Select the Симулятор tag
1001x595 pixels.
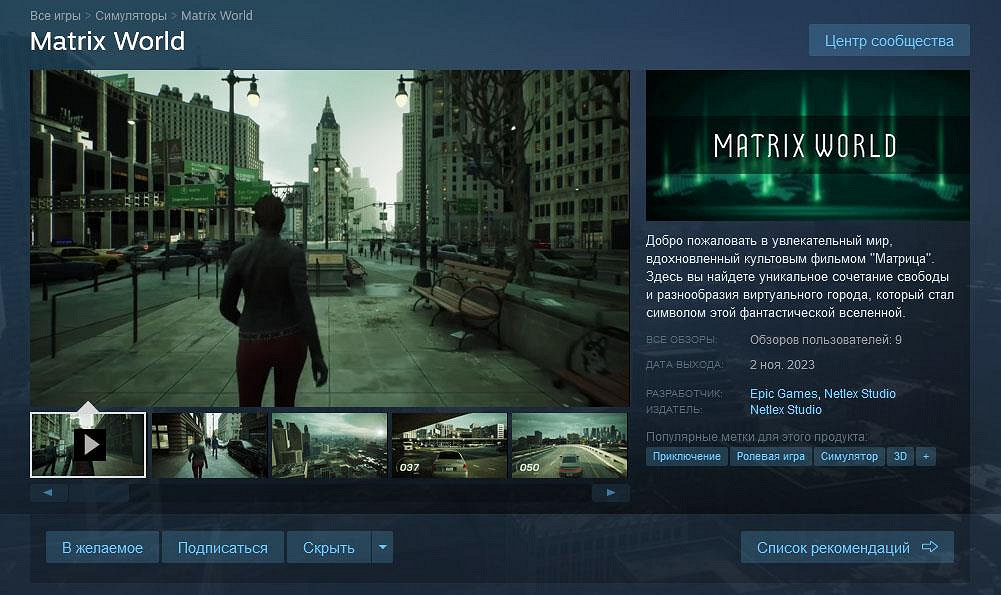pos(849,456)
